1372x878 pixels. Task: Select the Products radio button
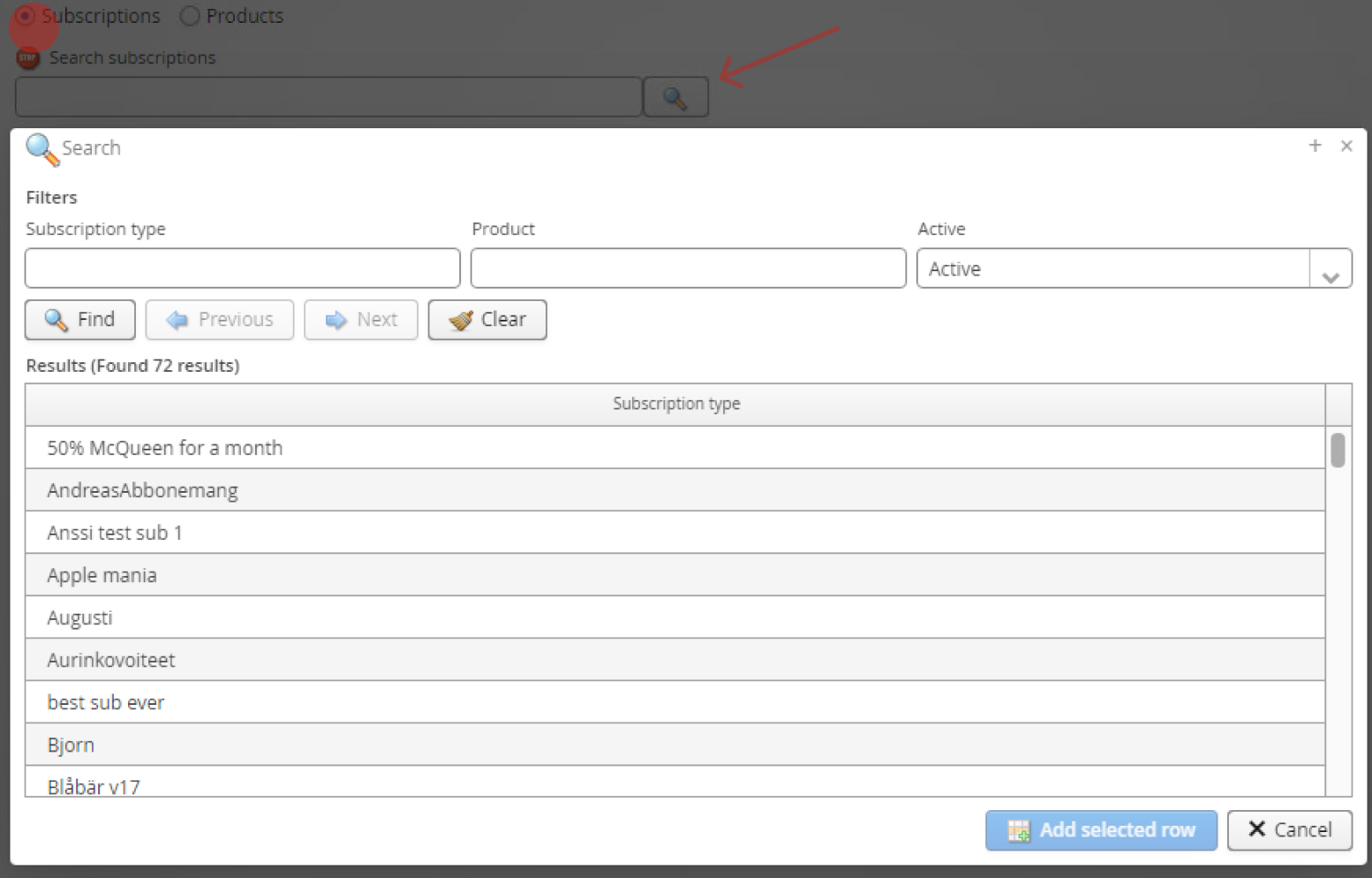(x=190, y=16)
